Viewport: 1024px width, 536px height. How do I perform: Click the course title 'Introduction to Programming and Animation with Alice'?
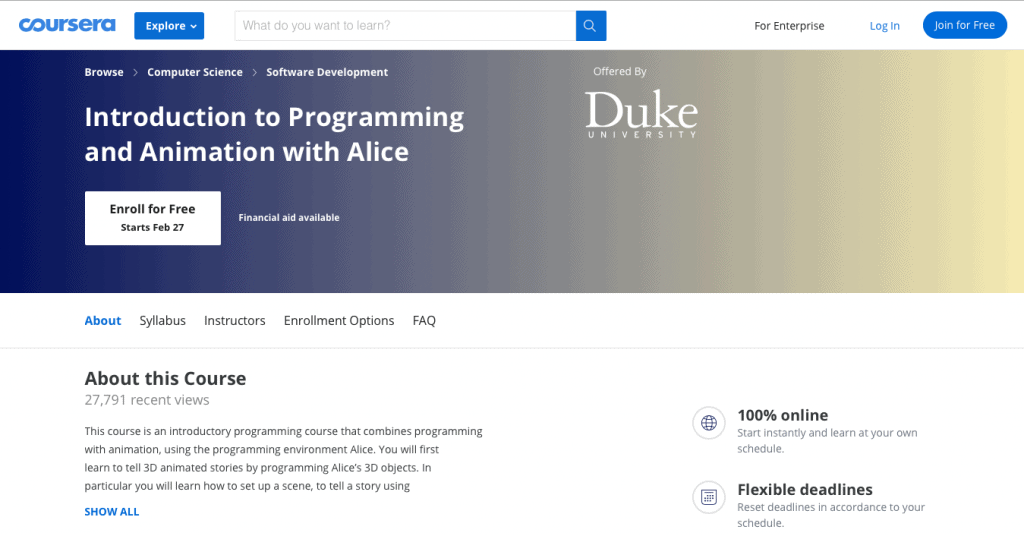click(274, 134)
